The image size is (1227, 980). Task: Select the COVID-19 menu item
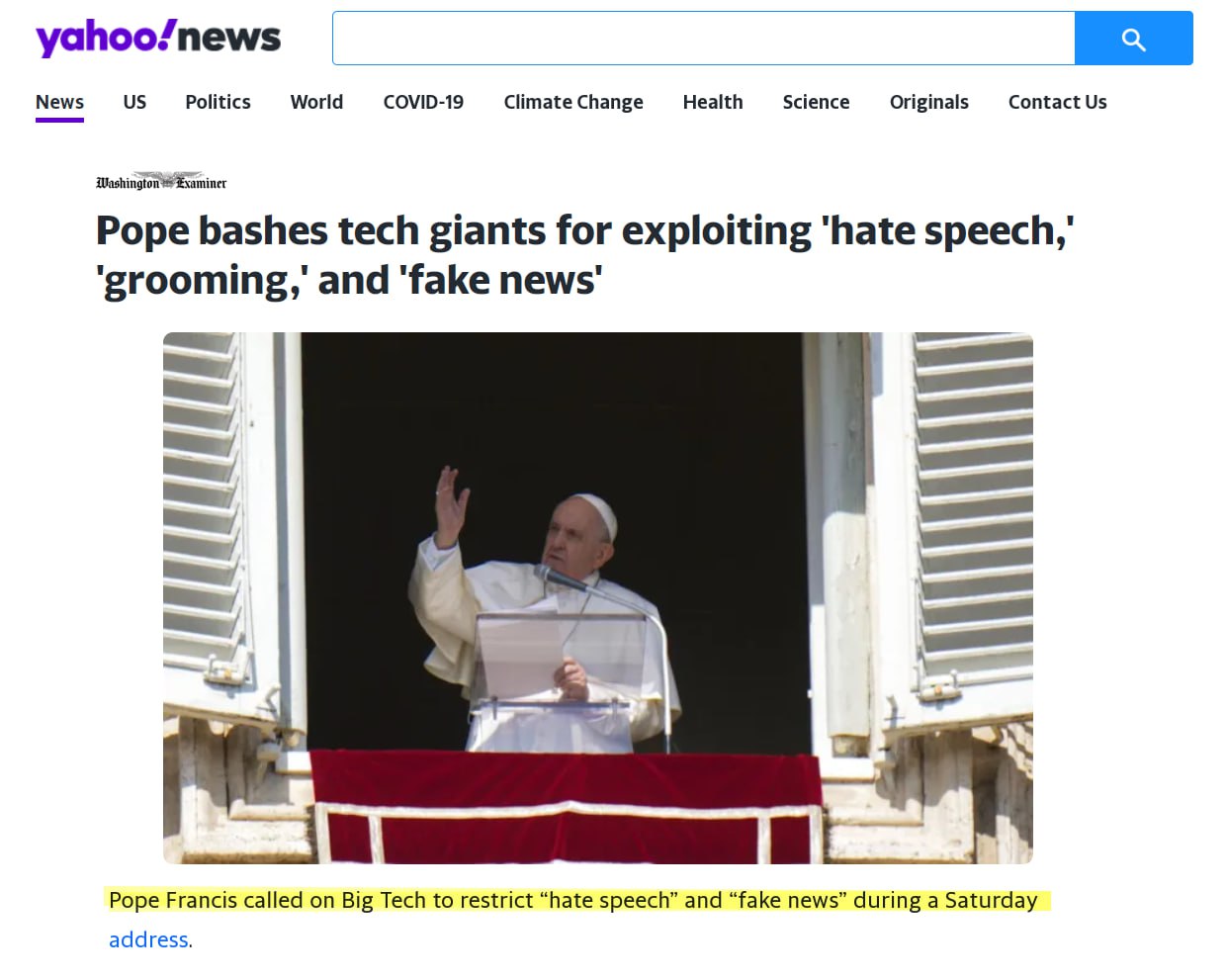423,102
